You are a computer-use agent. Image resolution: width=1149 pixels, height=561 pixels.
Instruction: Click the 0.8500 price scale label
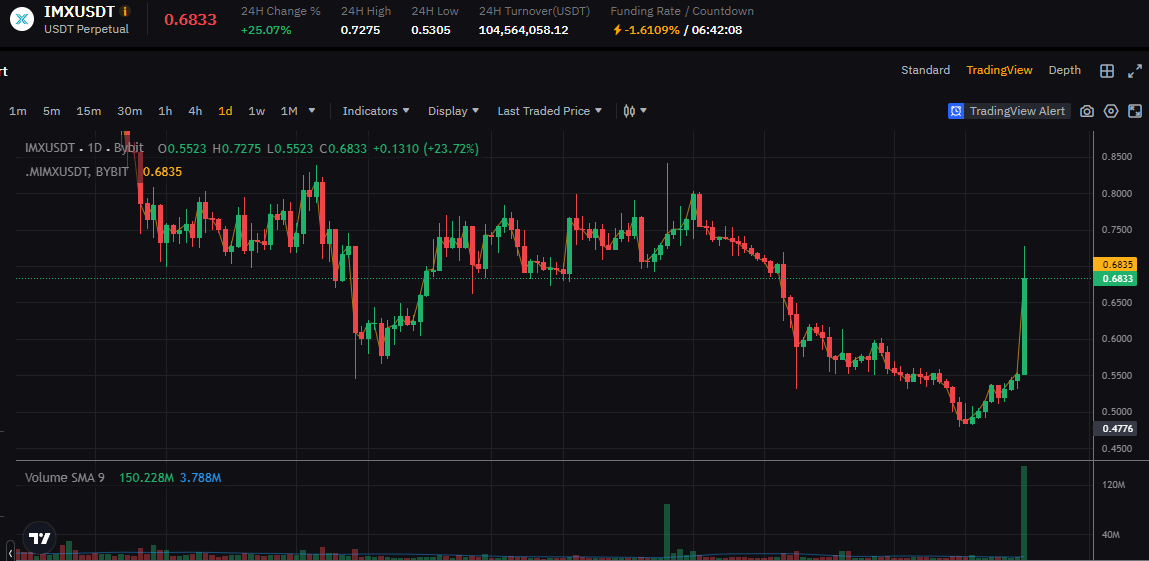[1117, 157]
